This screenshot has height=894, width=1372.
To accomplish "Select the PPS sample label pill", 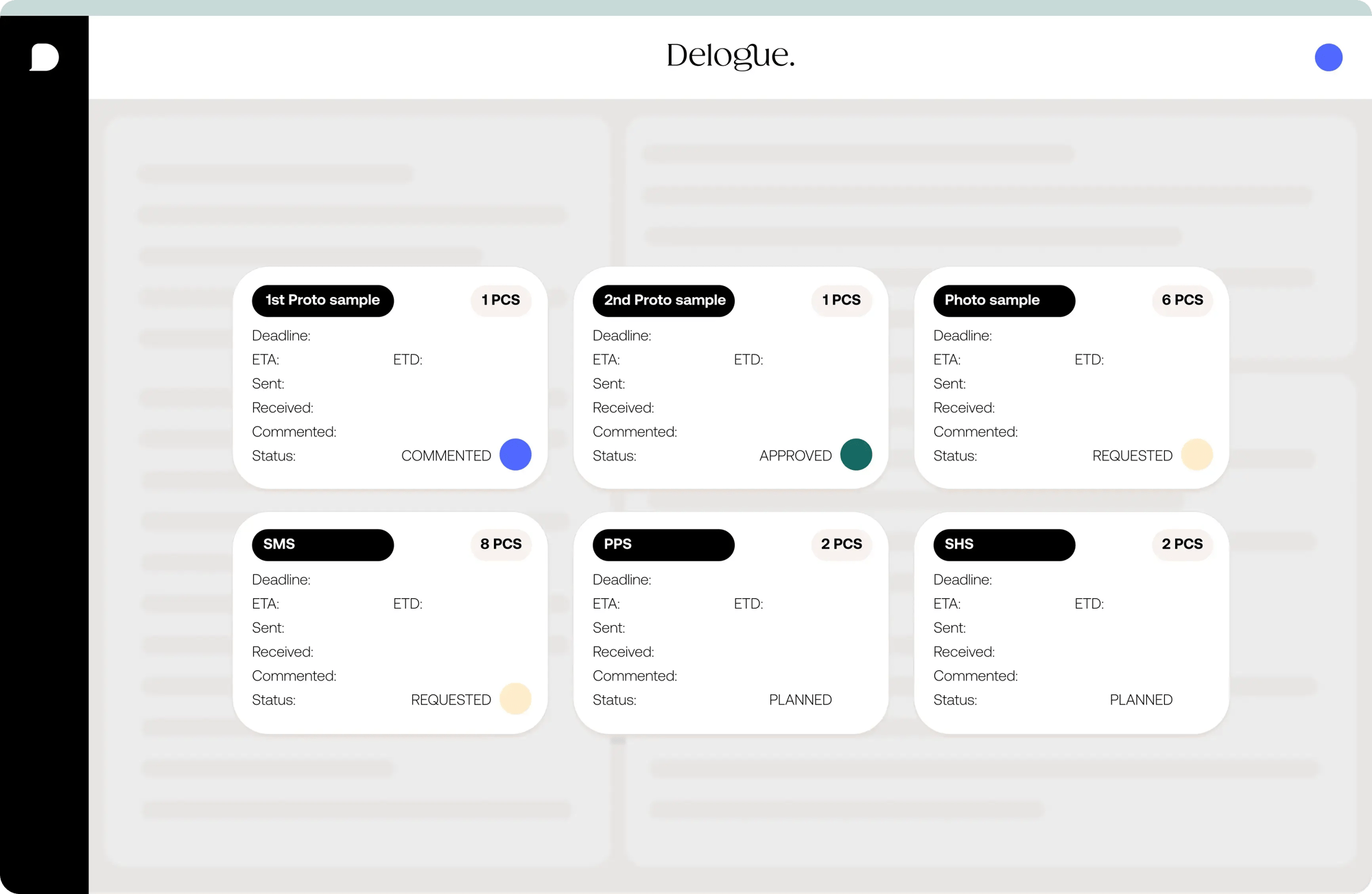I will (663, 545).
